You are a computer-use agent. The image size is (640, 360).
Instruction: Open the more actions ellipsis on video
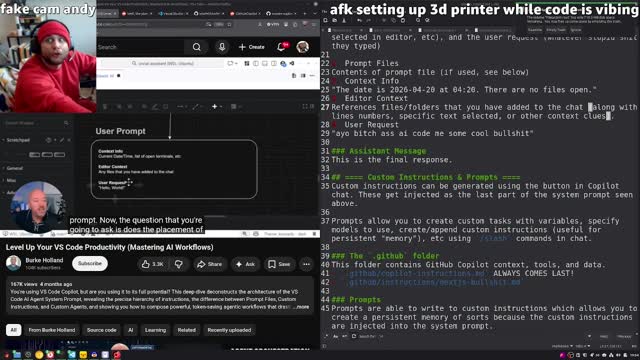point(306,264)
